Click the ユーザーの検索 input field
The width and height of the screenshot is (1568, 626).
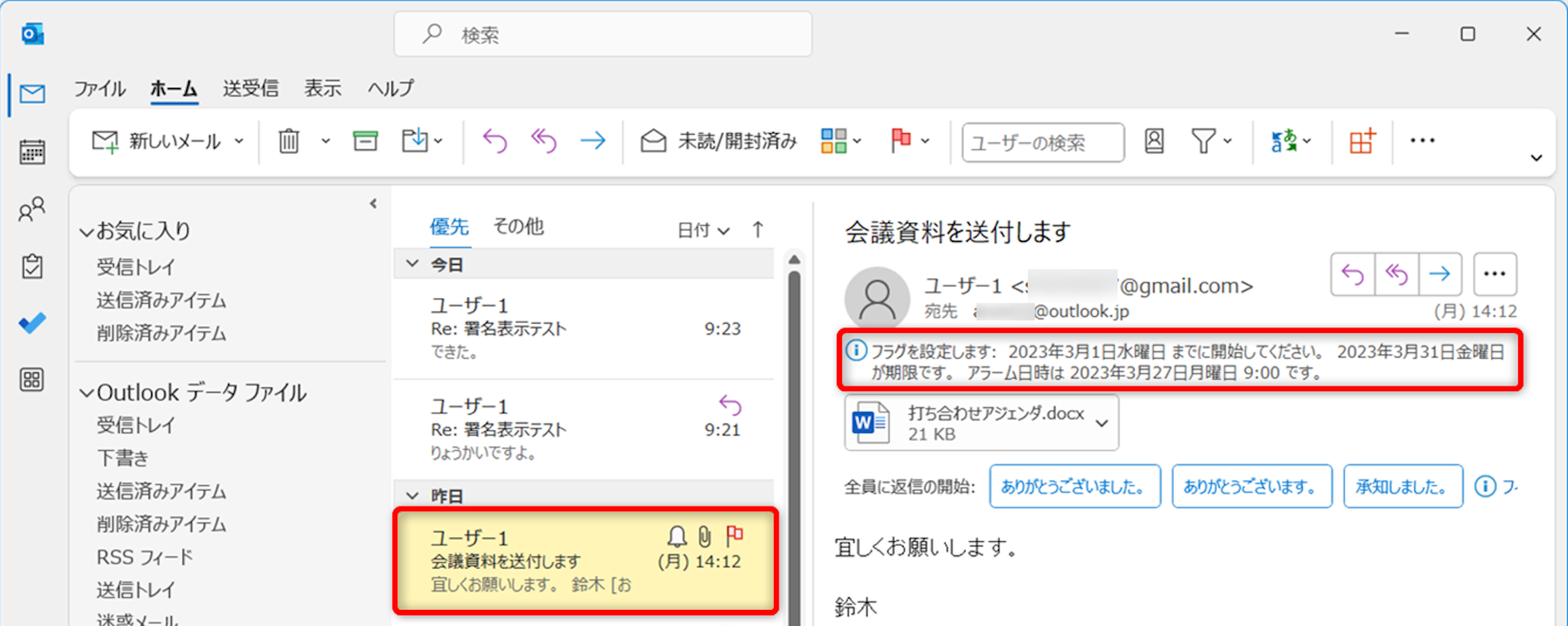(x=1042, y=142)
